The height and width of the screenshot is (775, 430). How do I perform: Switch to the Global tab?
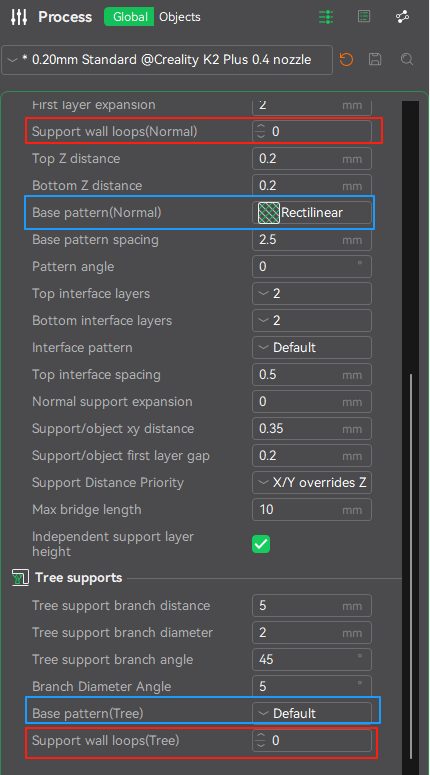pyautogui.click(x=129, y=17)
